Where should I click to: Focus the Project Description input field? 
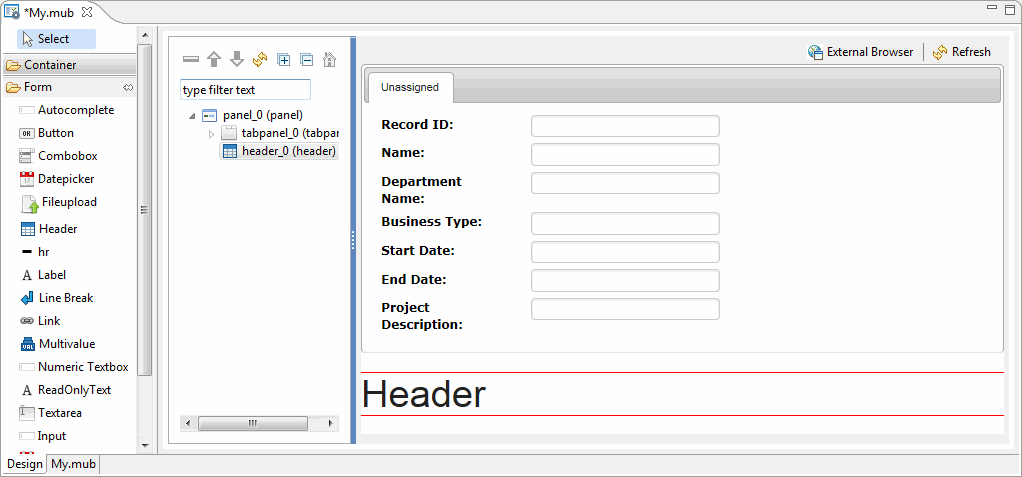(x=625, y=309)
